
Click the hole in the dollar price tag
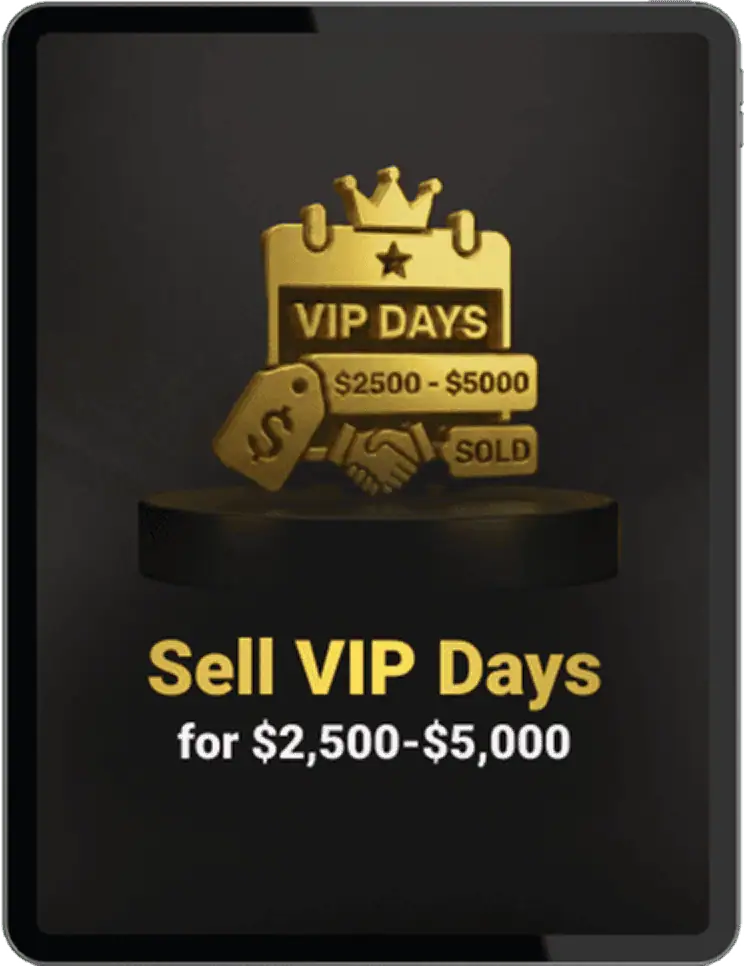[299, 388]
